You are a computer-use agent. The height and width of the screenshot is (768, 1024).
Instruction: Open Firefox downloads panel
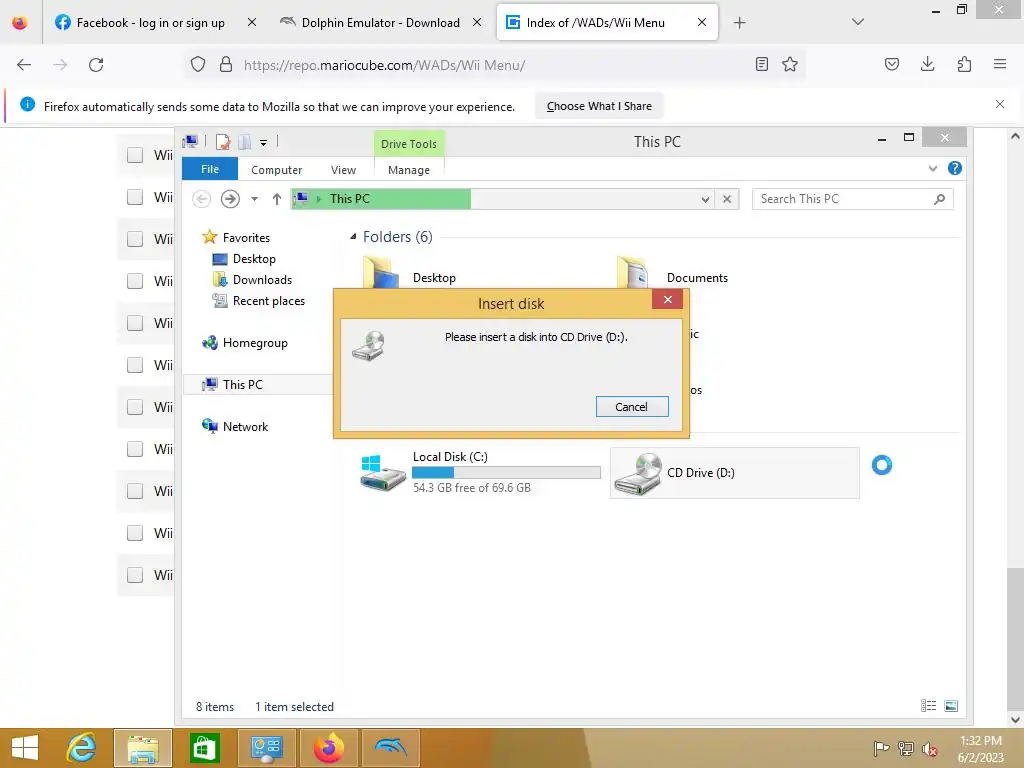927,64
